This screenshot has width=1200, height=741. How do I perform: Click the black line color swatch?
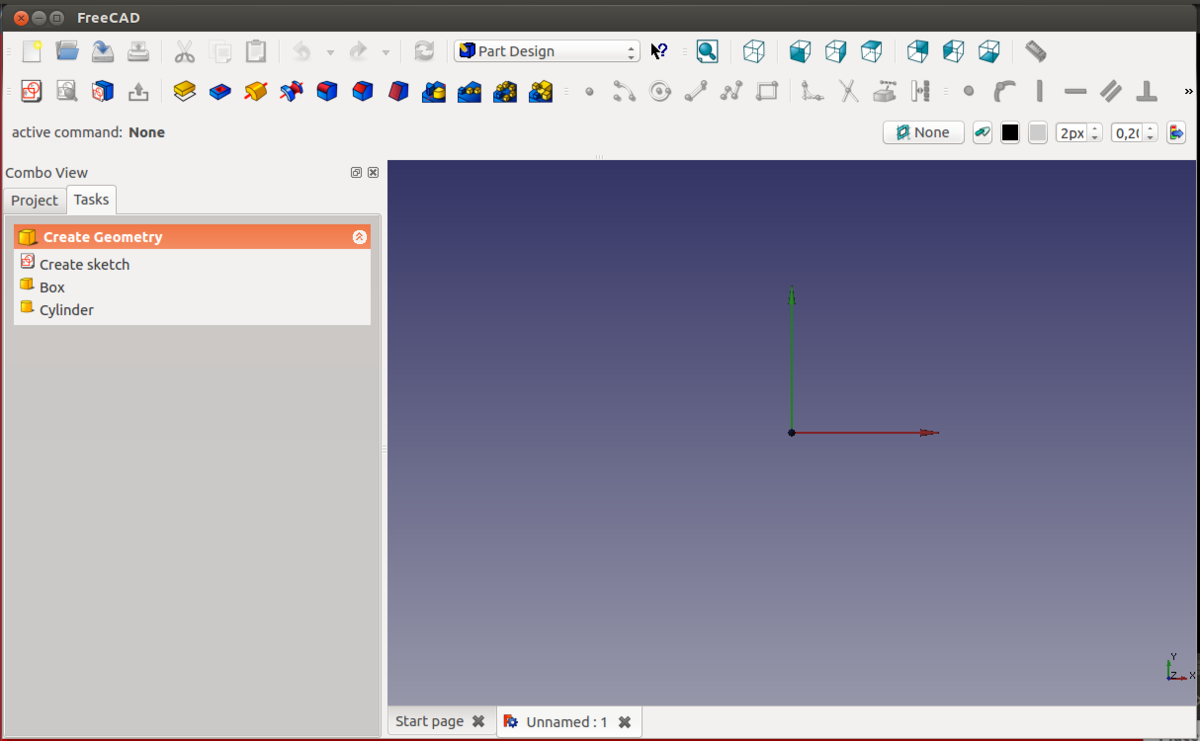tap(1010, 133)
